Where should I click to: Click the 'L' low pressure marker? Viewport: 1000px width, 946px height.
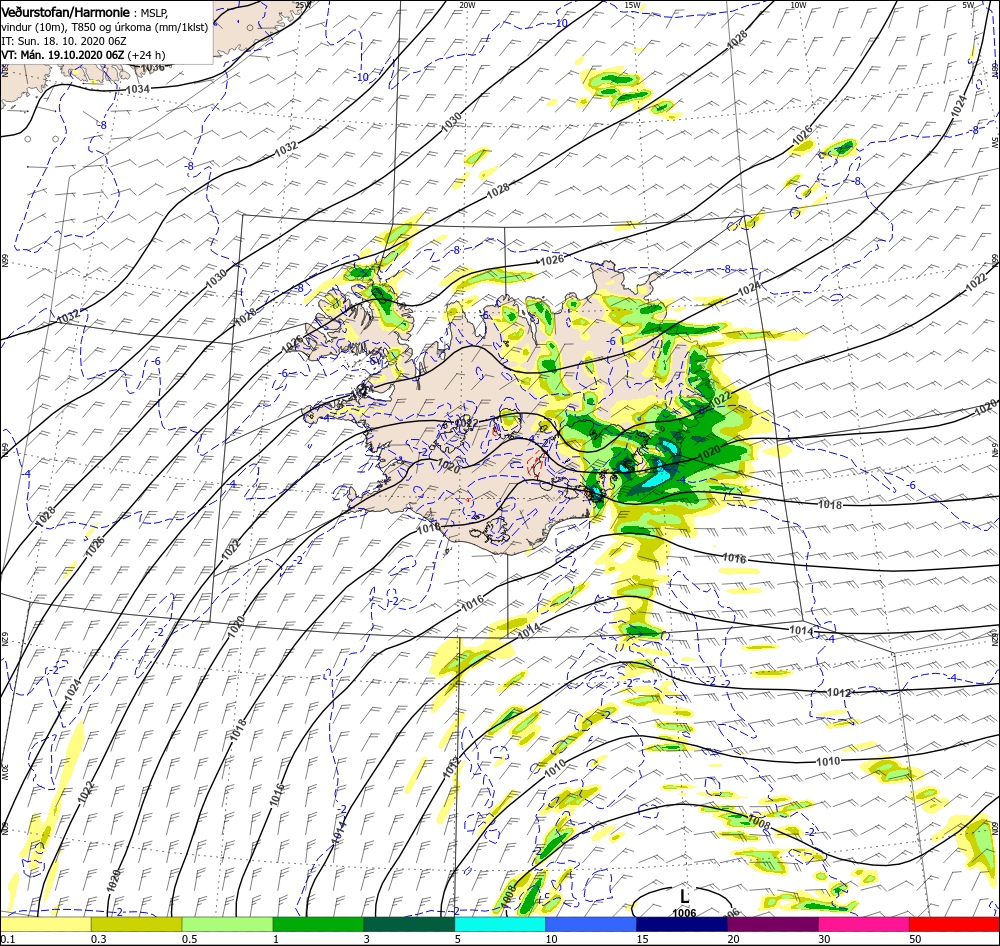click(x=684, y=896)
